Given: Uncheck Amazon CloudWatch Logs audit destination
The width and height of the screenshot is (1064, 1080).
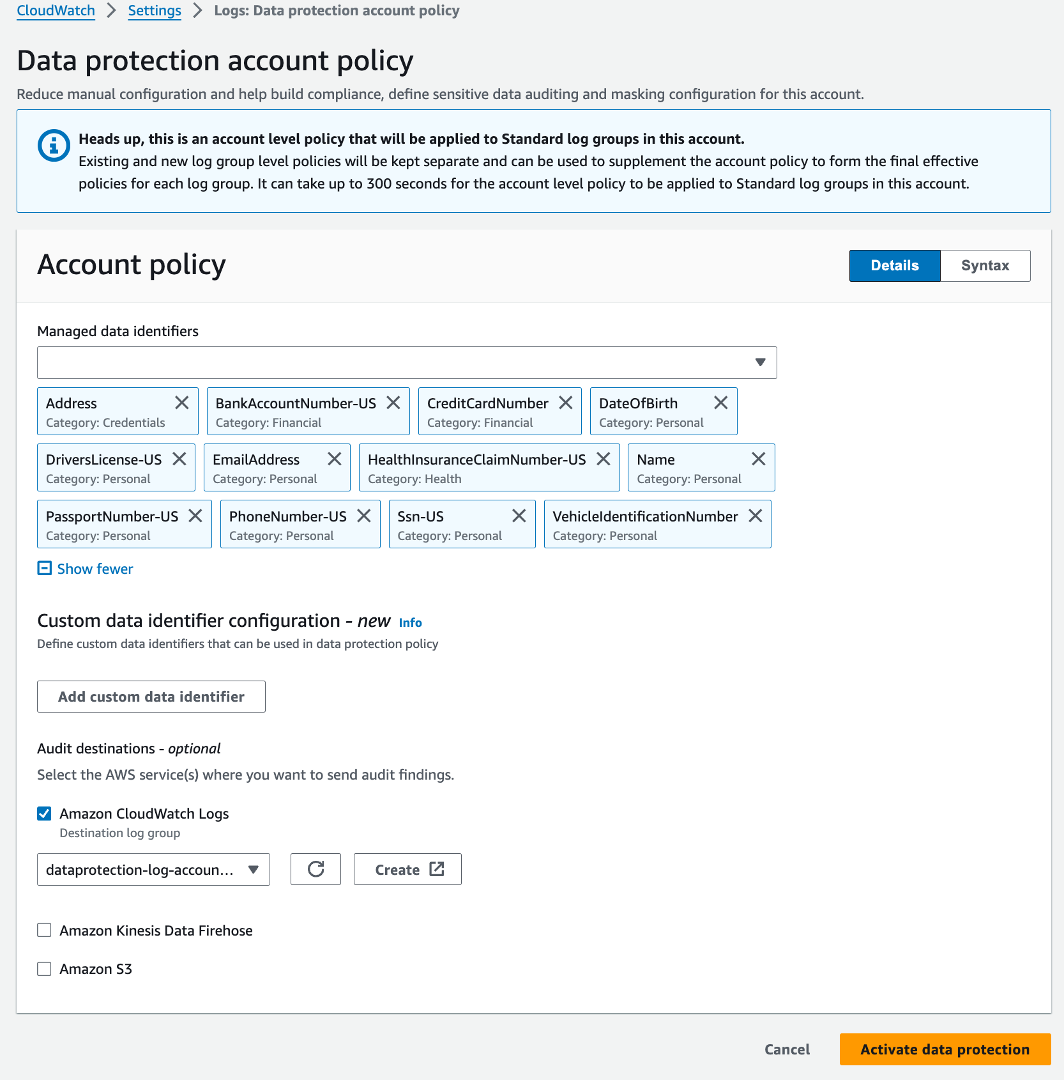Looking at the screenshot, I should click(44, 813).
